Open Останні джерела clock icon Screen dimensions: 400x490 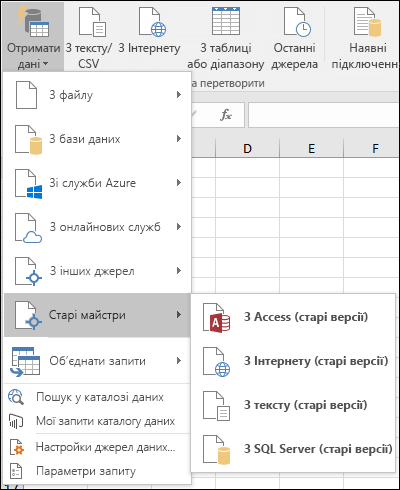(297, 22)
